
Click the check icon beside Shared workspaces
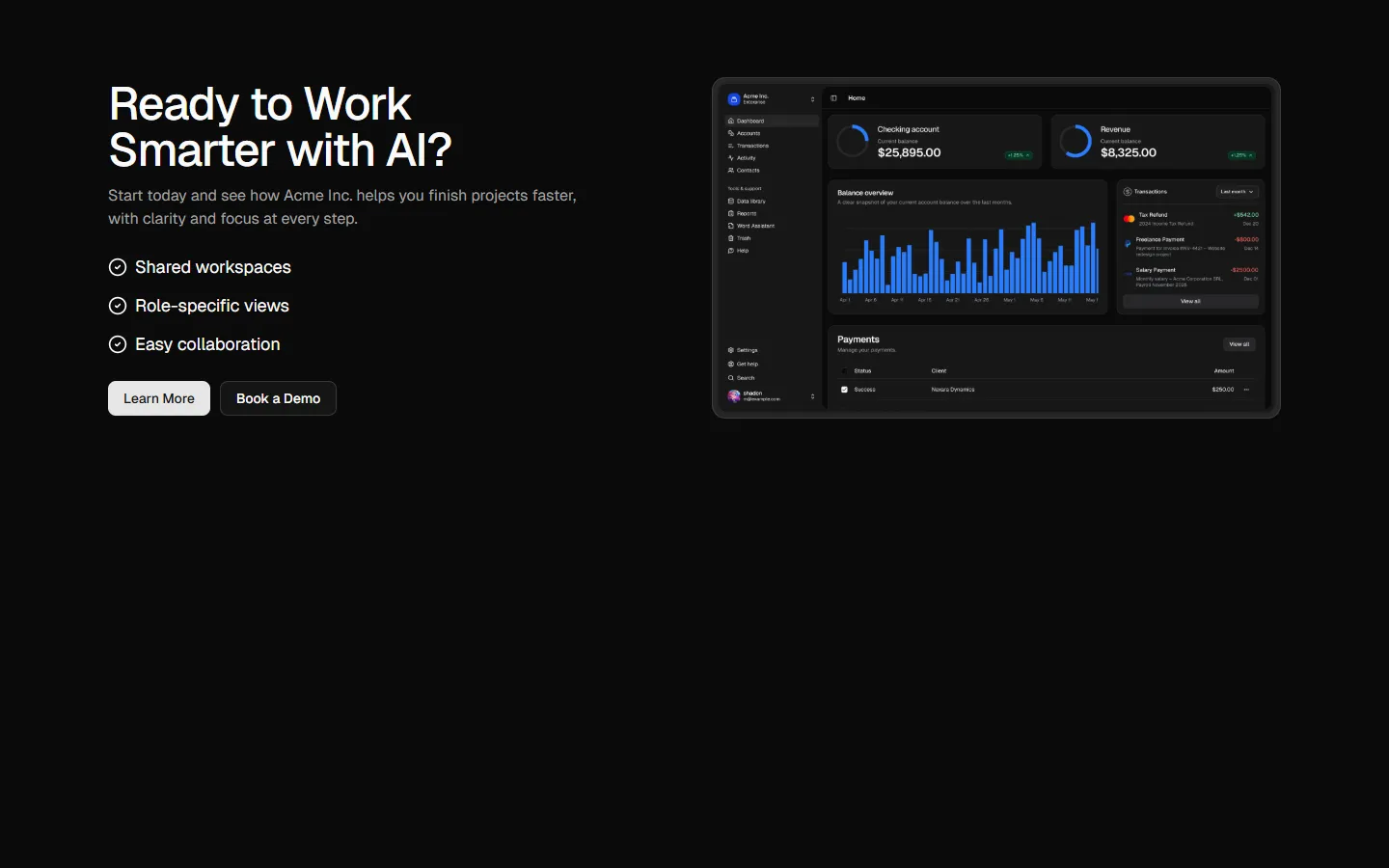coord(118,267)
